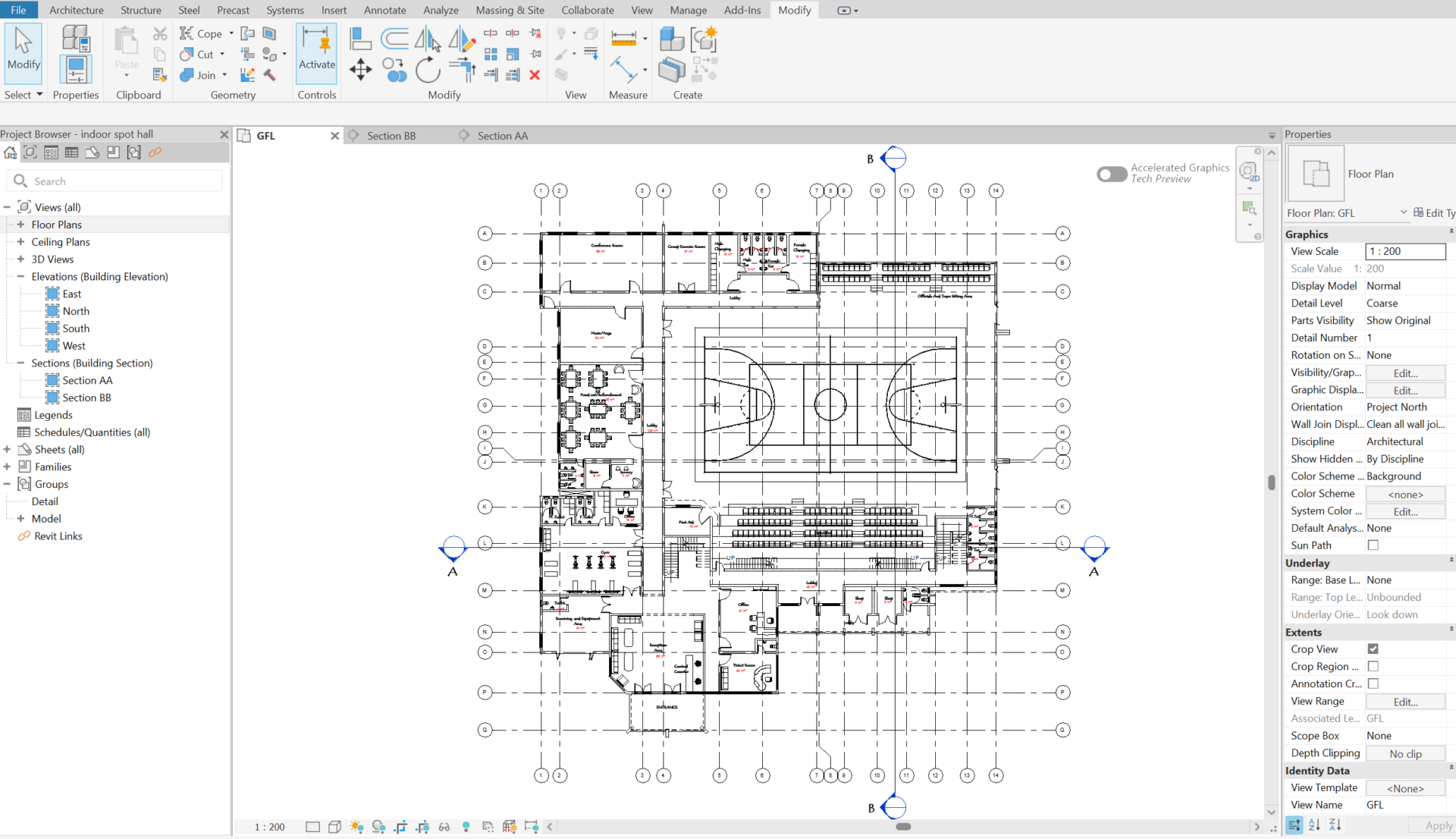Click the red Delete icon
The height and width of the screenshot is (839, 1456).
click(x=535, y=75)
